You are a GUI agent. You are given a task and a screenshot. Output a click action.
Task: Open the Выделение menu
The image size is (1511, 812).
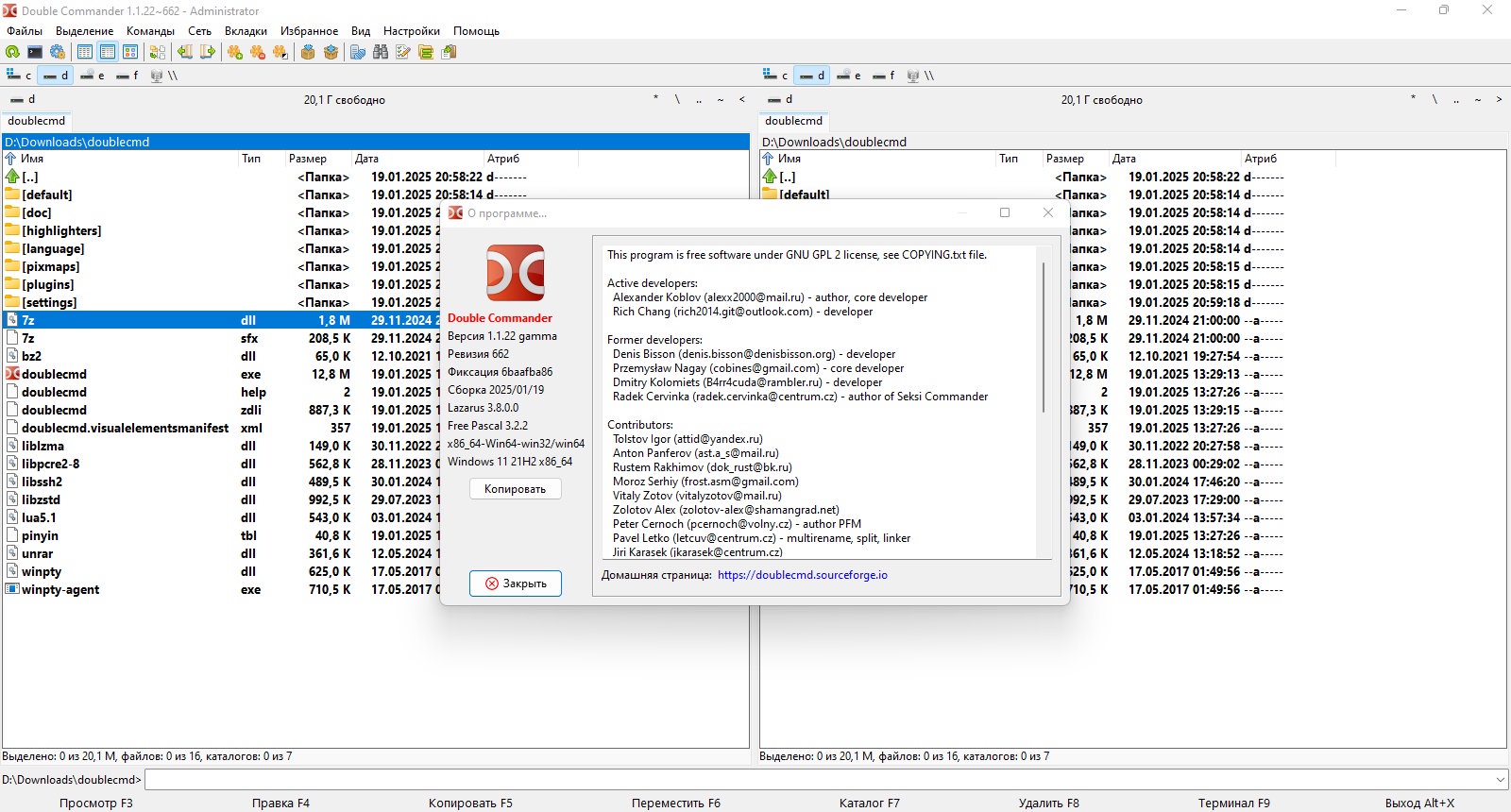pos(84,31)
